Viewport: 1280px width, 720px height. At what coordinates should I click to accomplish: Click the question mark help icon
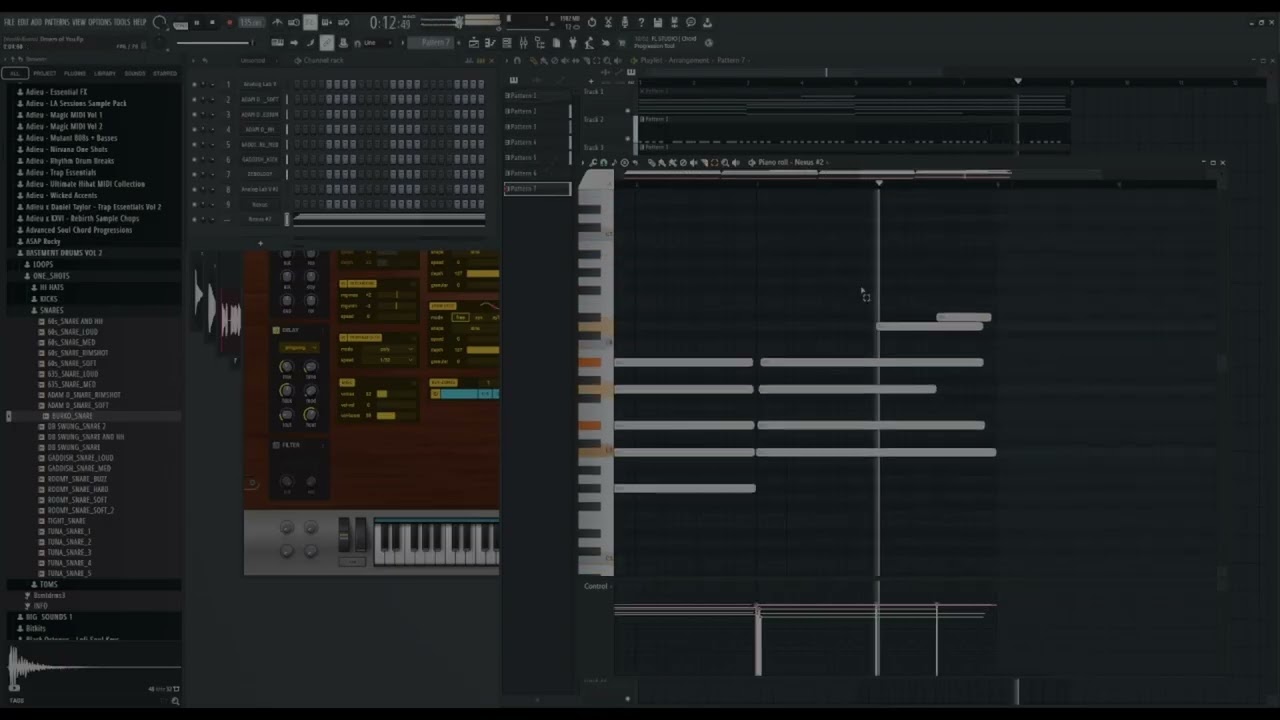pyautogui.click(x=641, y=22)
